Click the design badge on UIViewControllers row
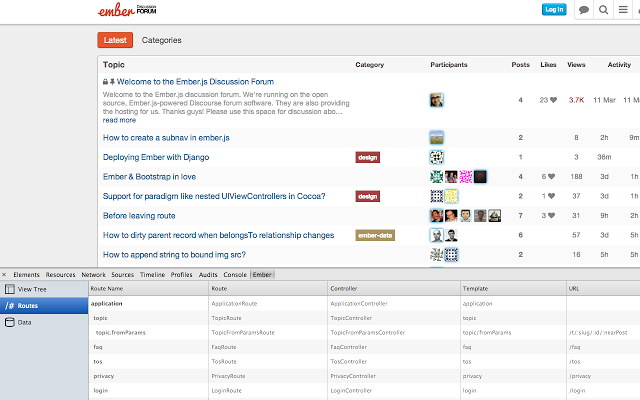 pyautogui.click(x=368, y=196)
